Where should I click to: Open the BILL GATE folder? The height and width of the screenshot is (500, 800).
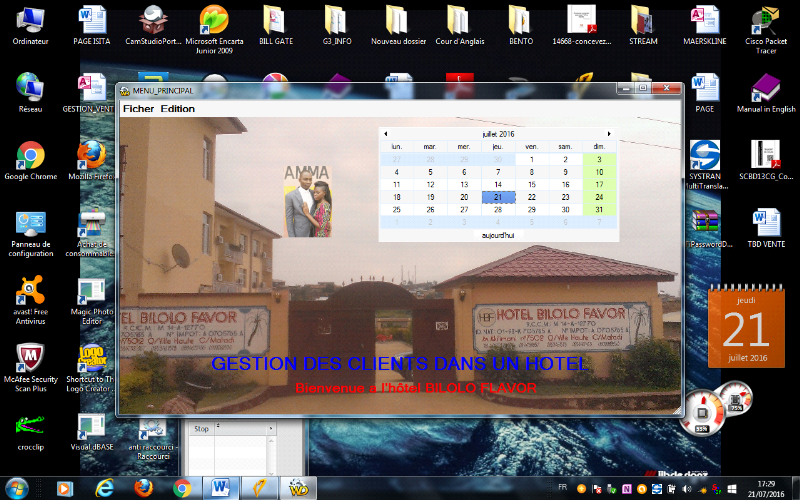coord(276,26)
